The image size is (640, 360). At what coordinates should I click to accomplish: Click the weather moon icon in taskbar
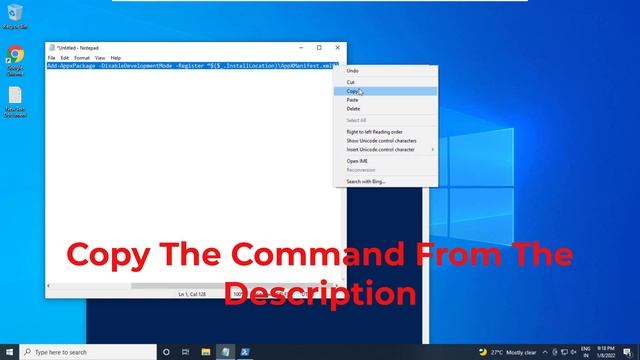pos(483,352)
